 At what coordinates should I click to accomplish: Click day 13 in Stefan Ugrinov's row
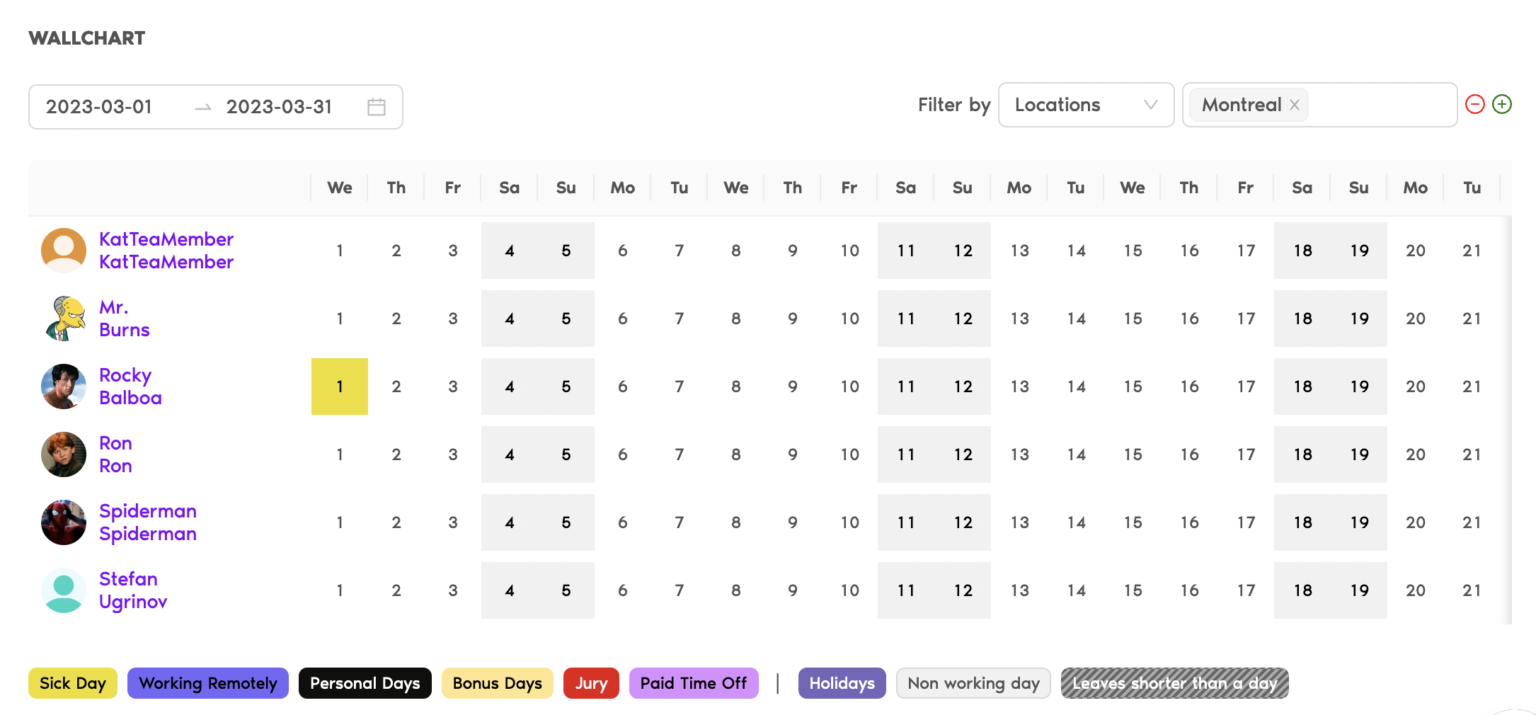[x=1019, y=590]
